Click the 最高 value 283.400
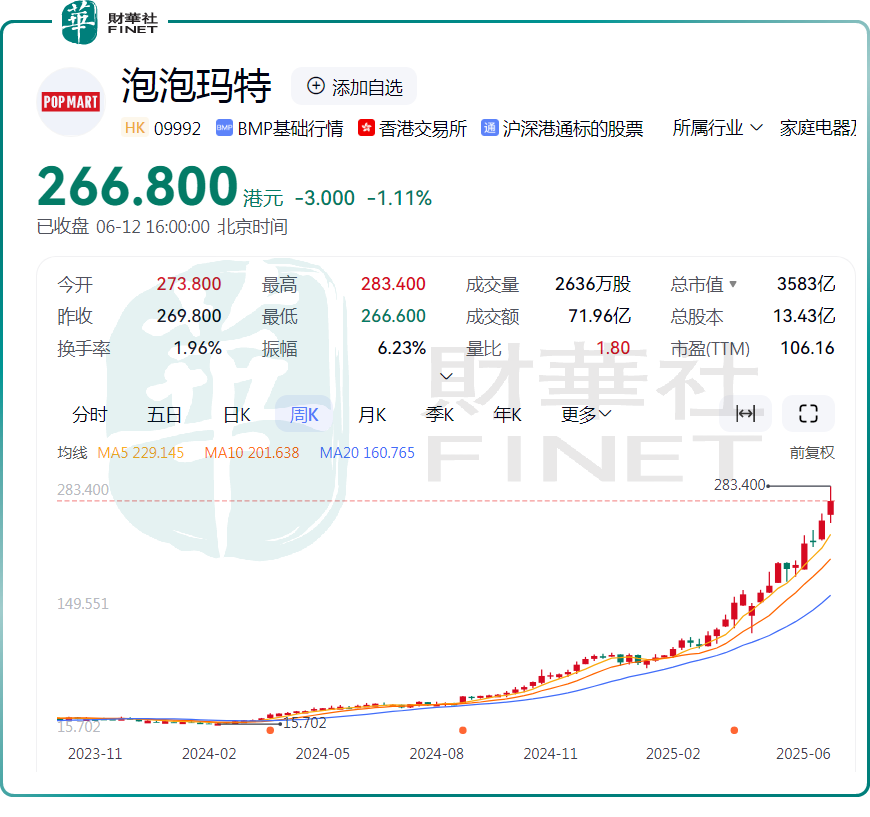Viewport: 870px width, 817px height. (393, 284)
